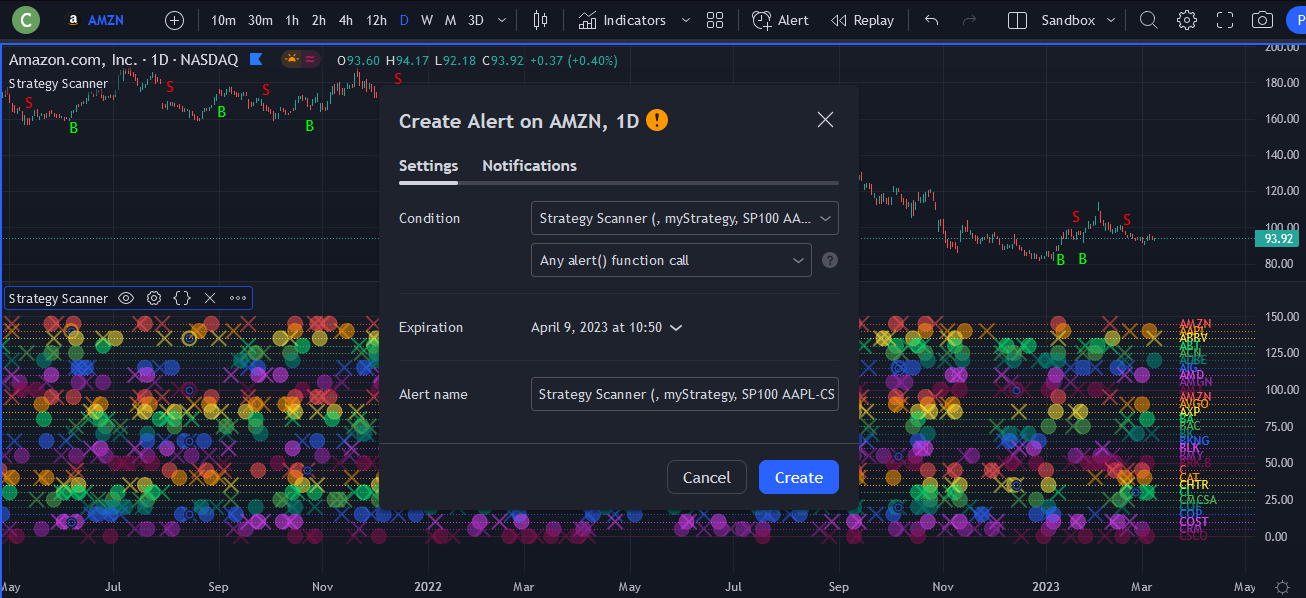The height and width of the screenshot is (598, 1306).
Task: Cancel the alert creation
Action: [x=707, y=477]
